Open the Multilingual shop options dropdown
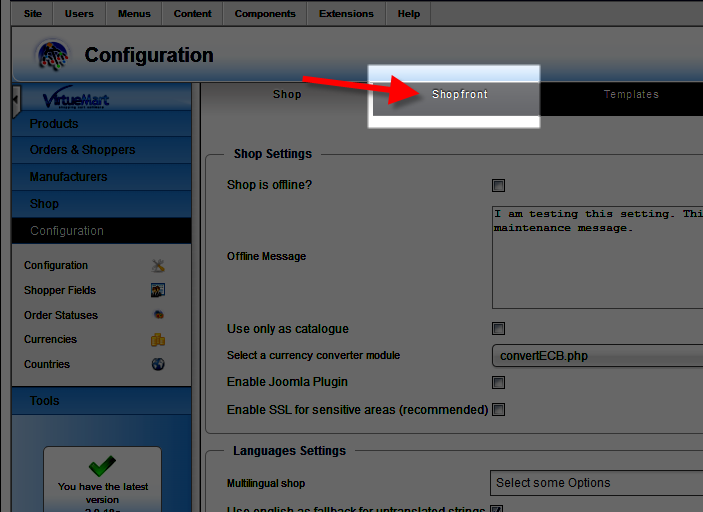The height and width of the screenshot is (512, 703). pos(596,483)
